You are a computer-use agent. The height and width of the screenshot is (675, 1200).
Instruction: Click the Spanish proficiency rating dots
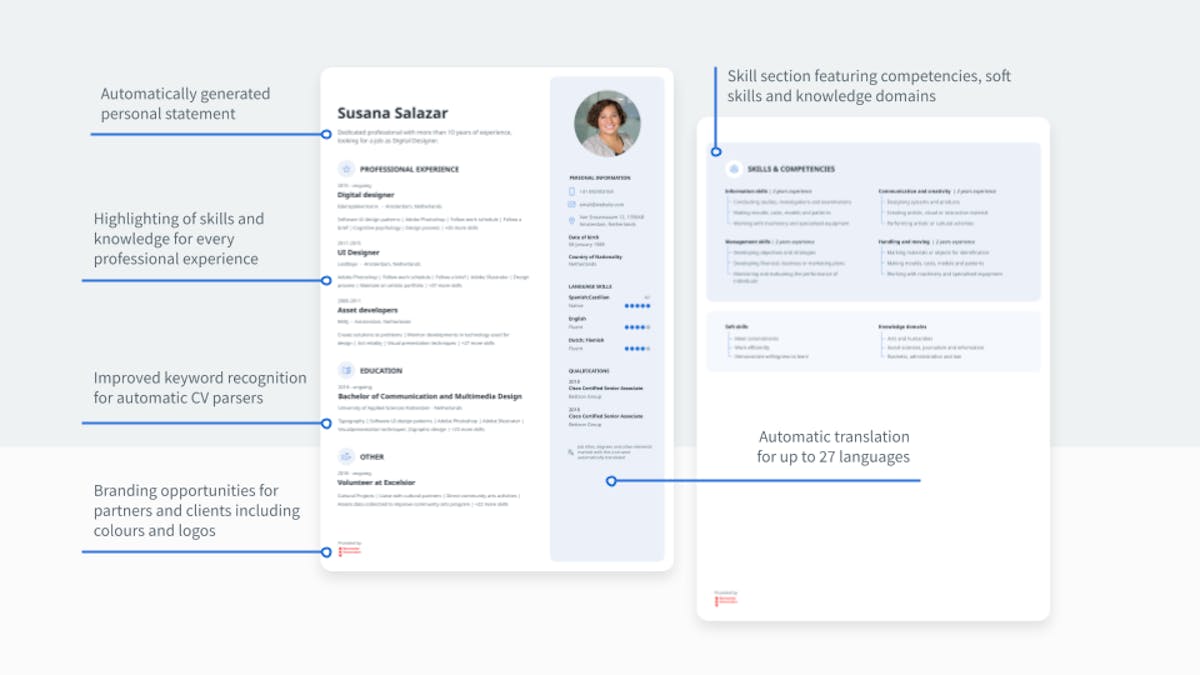click(637, 305)
